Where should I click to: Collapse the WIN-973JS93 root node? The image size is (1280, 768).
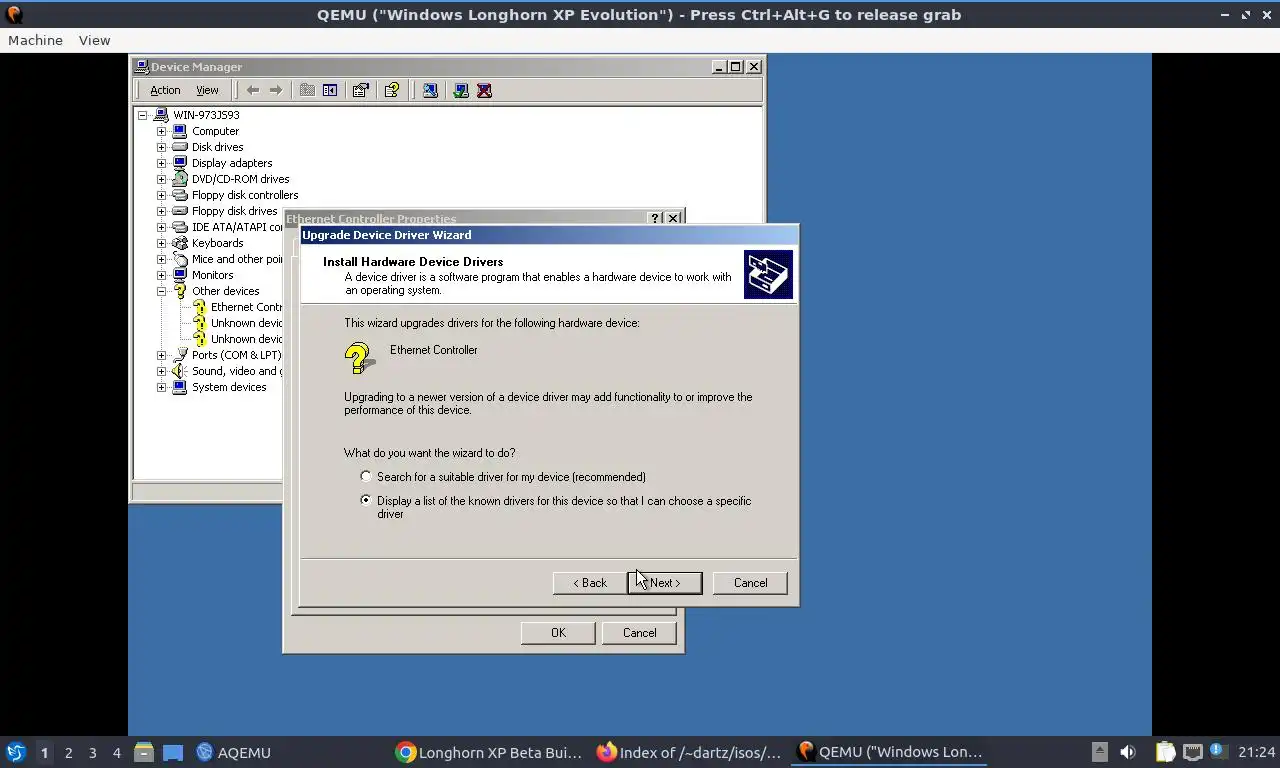click(143, 115)
